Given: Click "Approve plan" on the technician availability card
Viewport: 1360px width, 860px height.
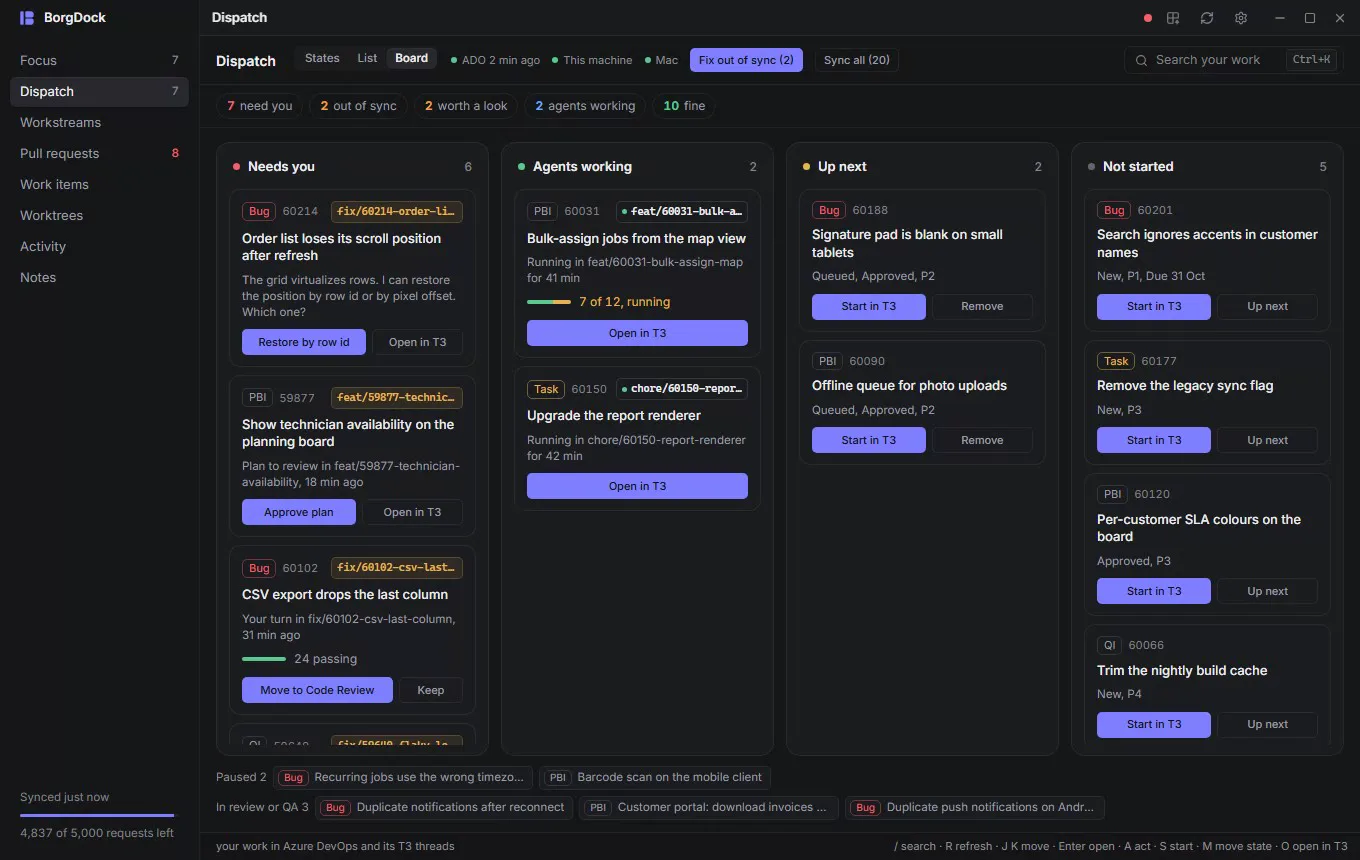Looking at the screenshot, I should 299,512.
